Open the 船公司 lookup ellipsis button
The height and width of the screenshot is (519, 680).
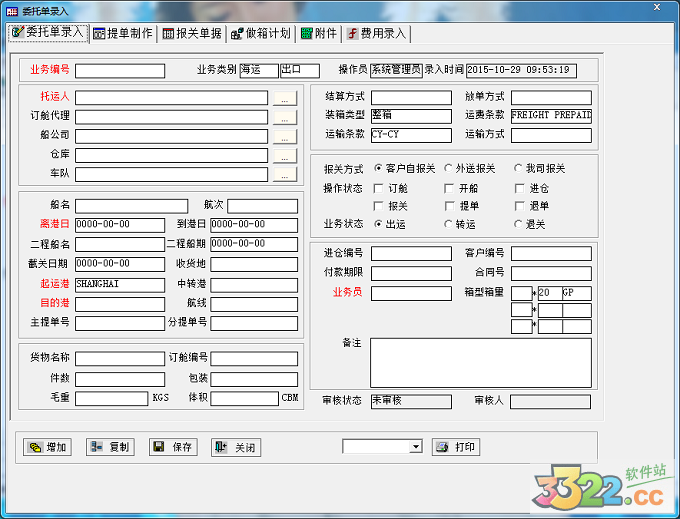click(x=285, y=136)
